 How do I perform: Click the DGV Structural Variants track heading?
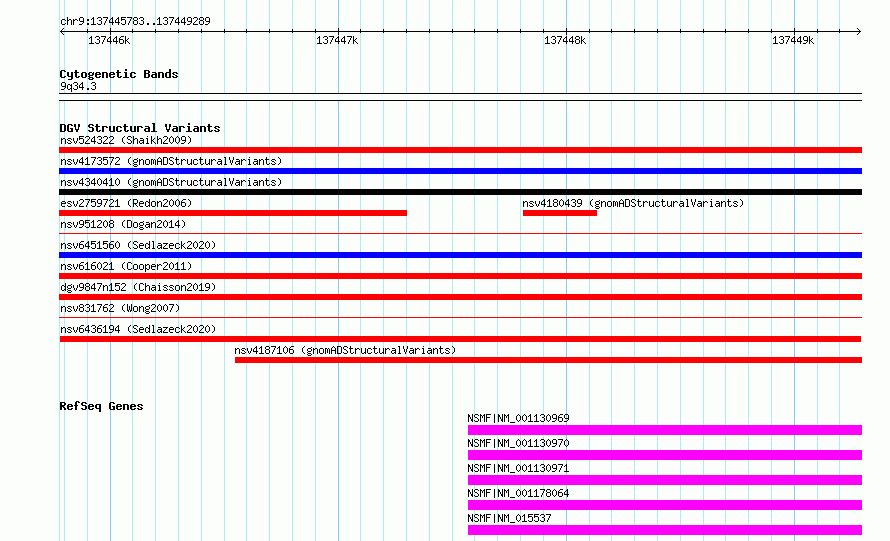(140, 128)
